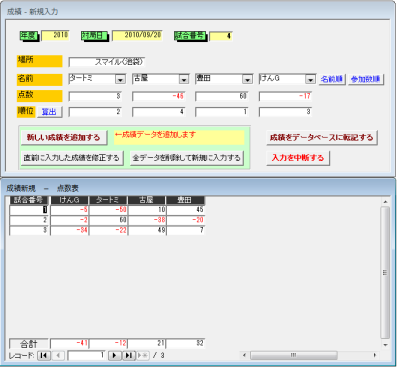Click 入力を中断する button
This screenshot has width=398, height=367.
(298, 158)
